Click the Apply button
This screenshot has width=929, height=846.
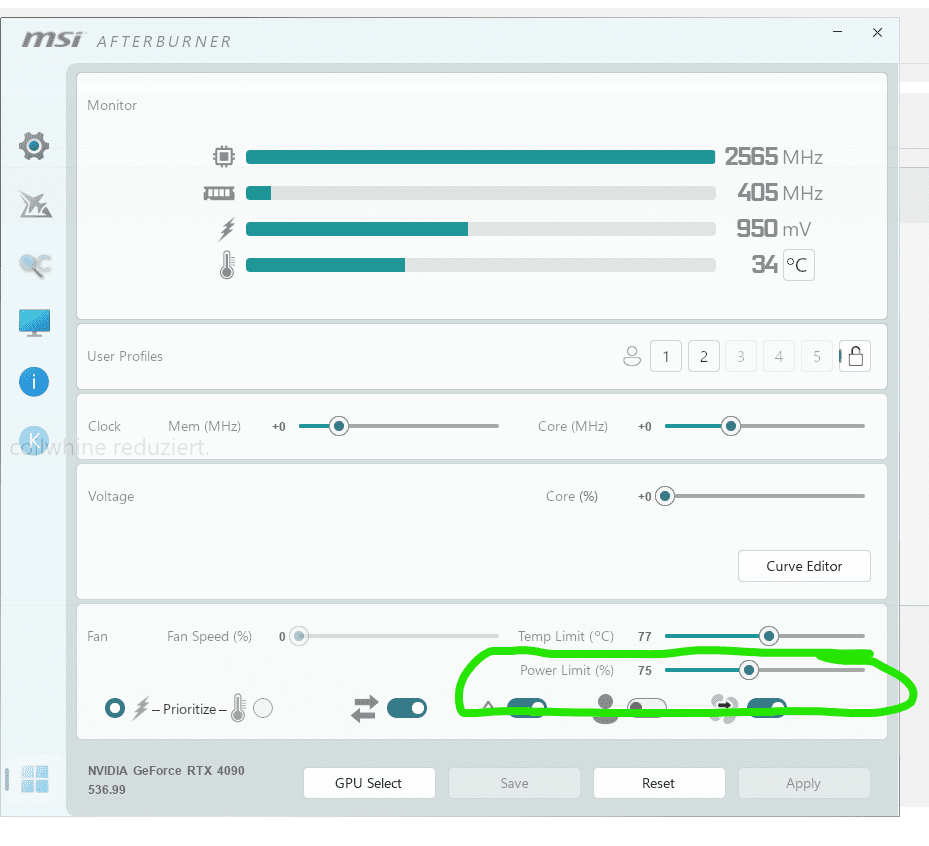[804, 783]
